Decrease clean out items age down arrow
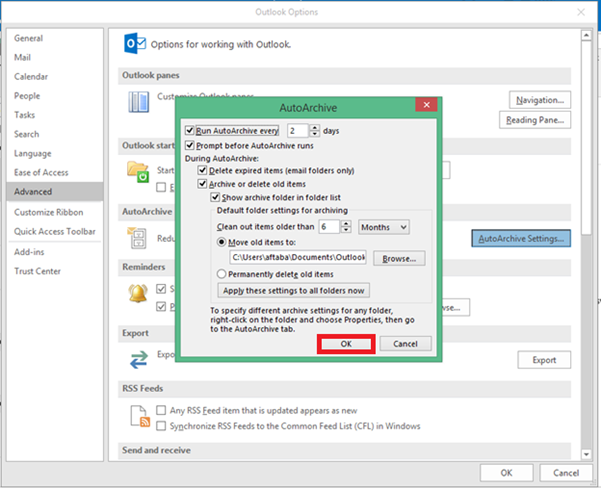This screenshot has height=488, width=601. point(346,230)
